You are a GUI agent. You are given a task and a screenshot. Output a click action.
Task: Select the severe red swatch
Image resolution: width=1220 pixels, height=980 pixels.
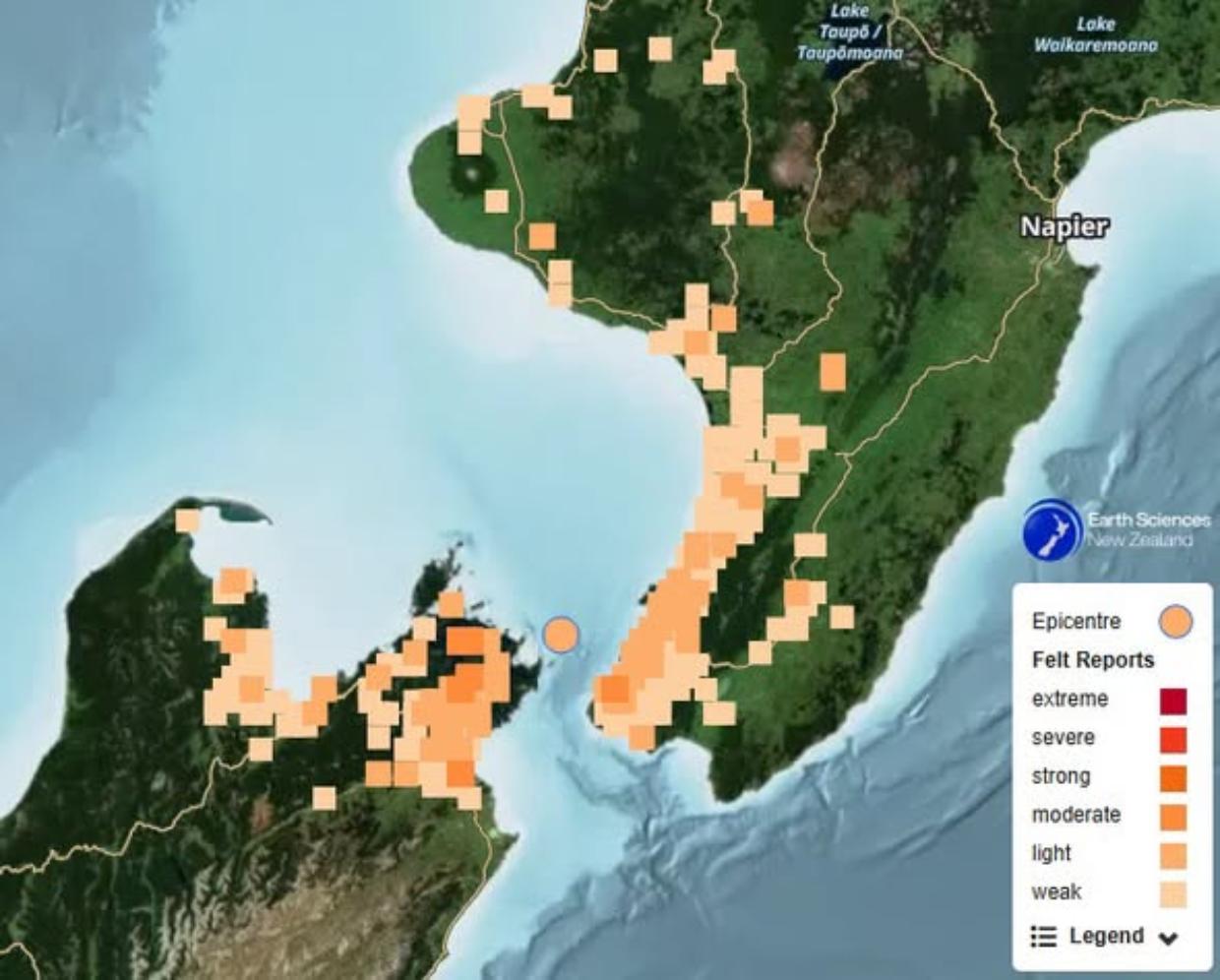pyautogui.click(x=1173, y=739)
